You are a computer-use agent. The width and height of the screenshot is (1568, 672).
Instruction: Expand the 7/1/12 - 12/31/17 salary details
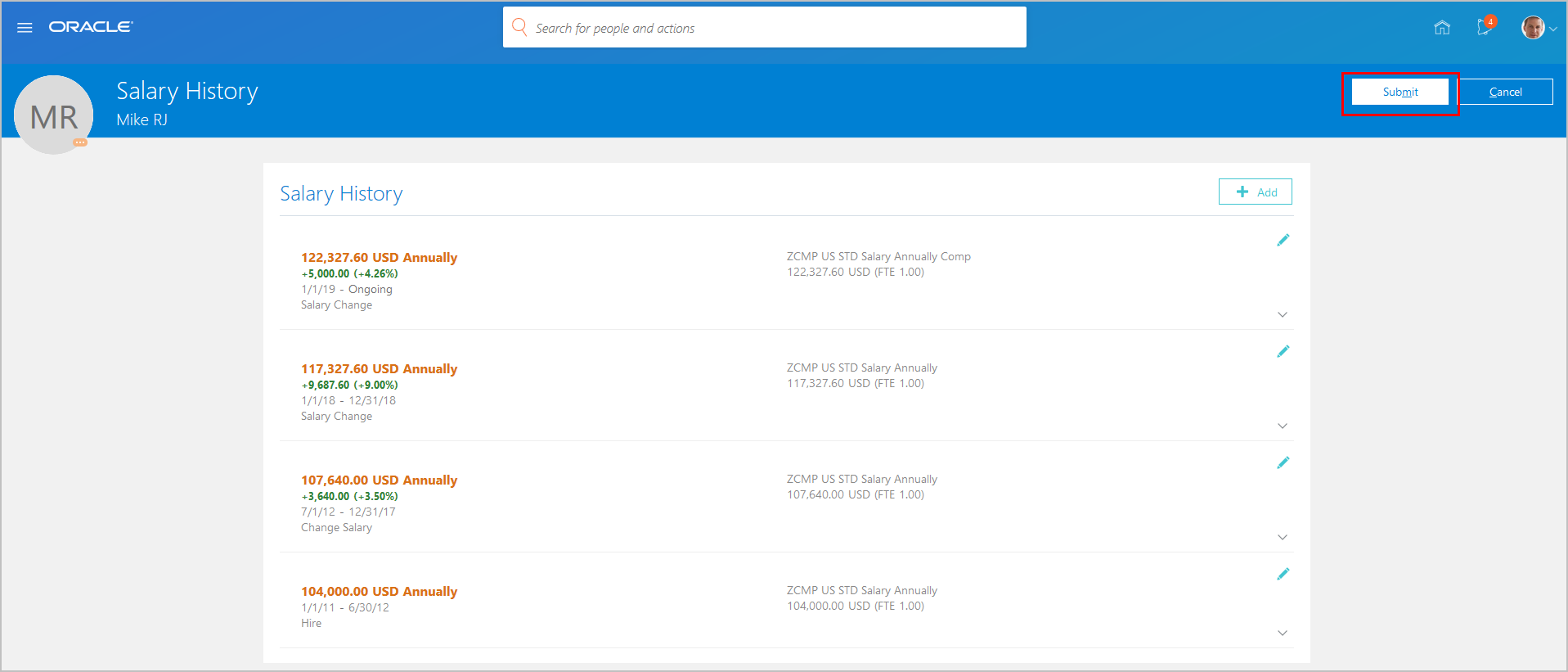pos(1283,537)
